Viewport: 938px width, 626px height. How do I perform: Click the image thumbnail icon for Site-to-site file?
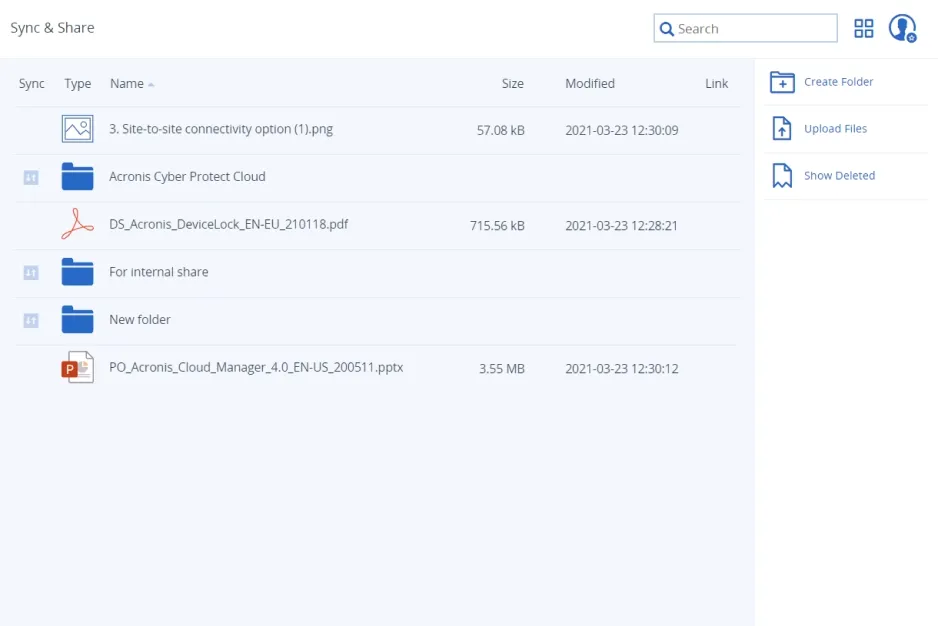(x=77, y=129)
